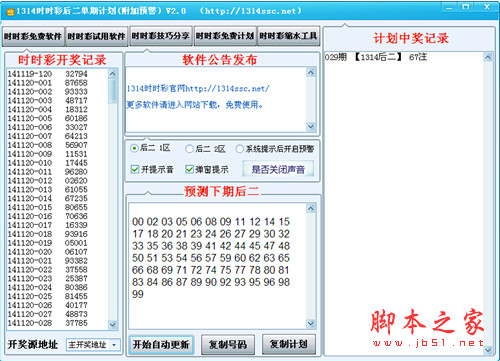Click scroll up arrow in 计划中奖记录 panel
Viewport: 500px width, 361px height.
pos(488,57)
